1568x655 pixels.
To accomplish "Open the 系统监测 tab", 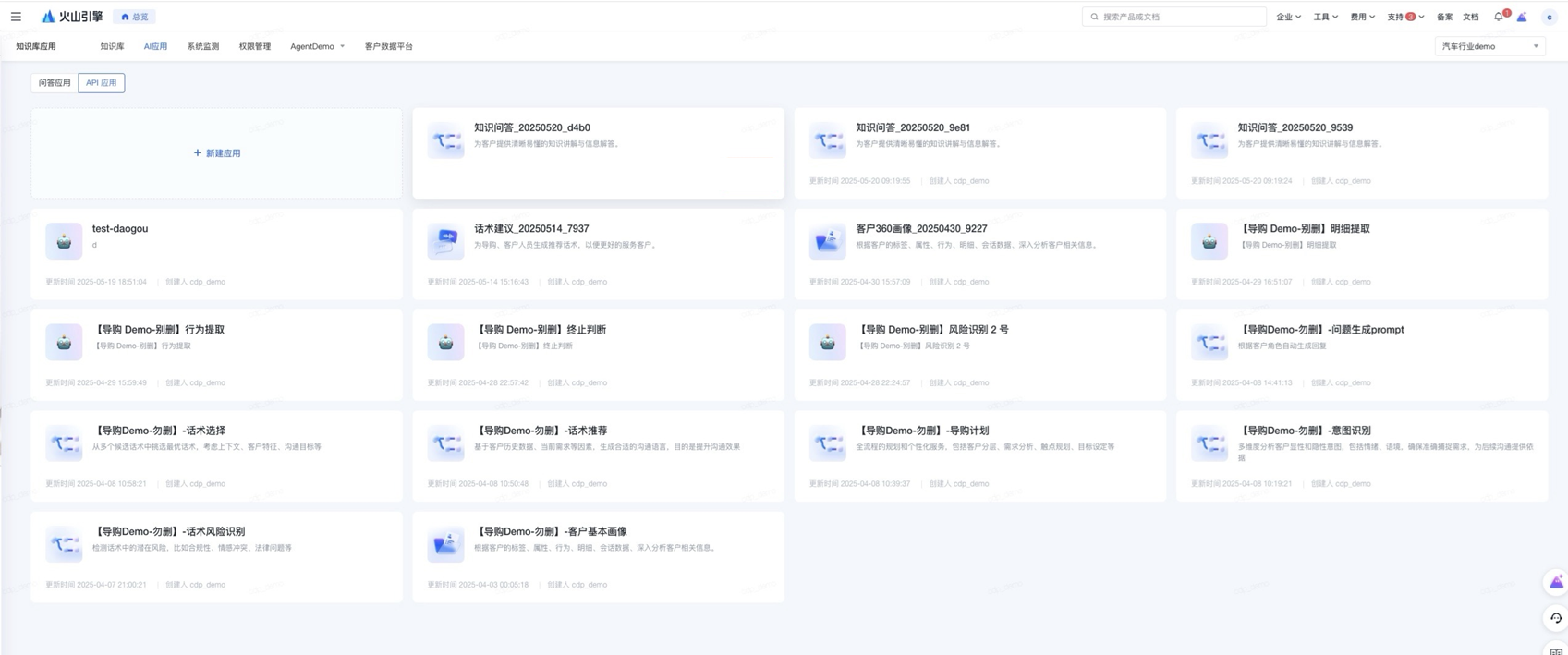I will point(203,46).
